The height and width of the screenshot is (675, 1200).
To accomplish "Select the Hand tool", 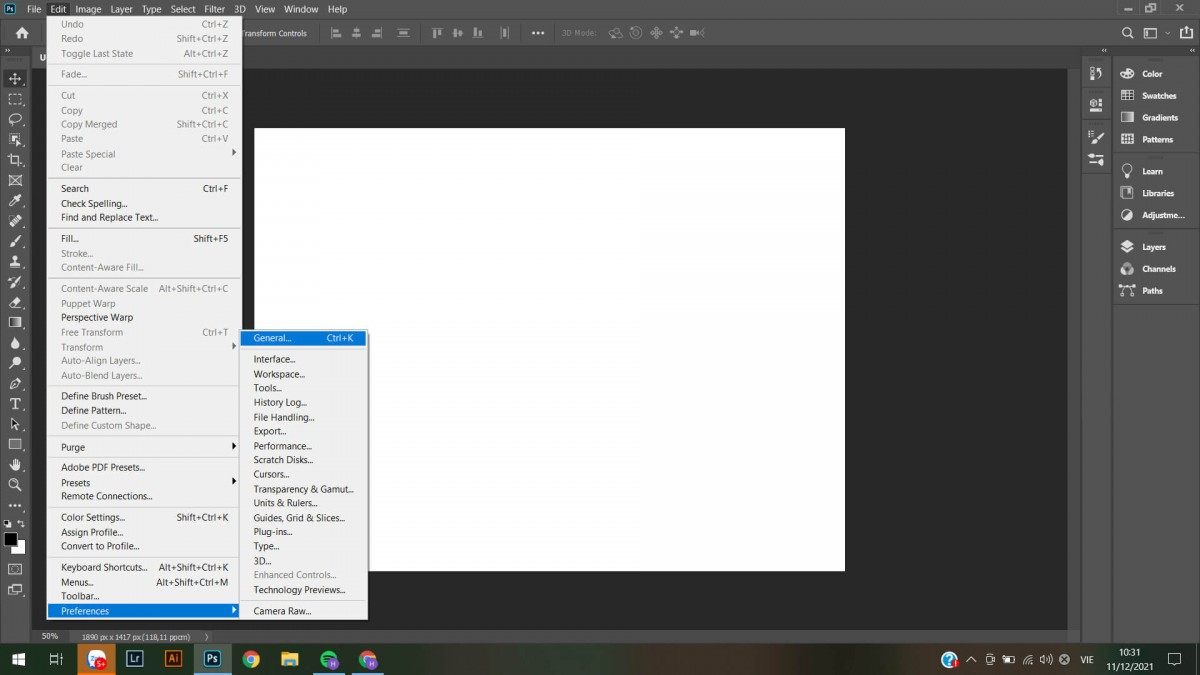I will tap(15, 465).
